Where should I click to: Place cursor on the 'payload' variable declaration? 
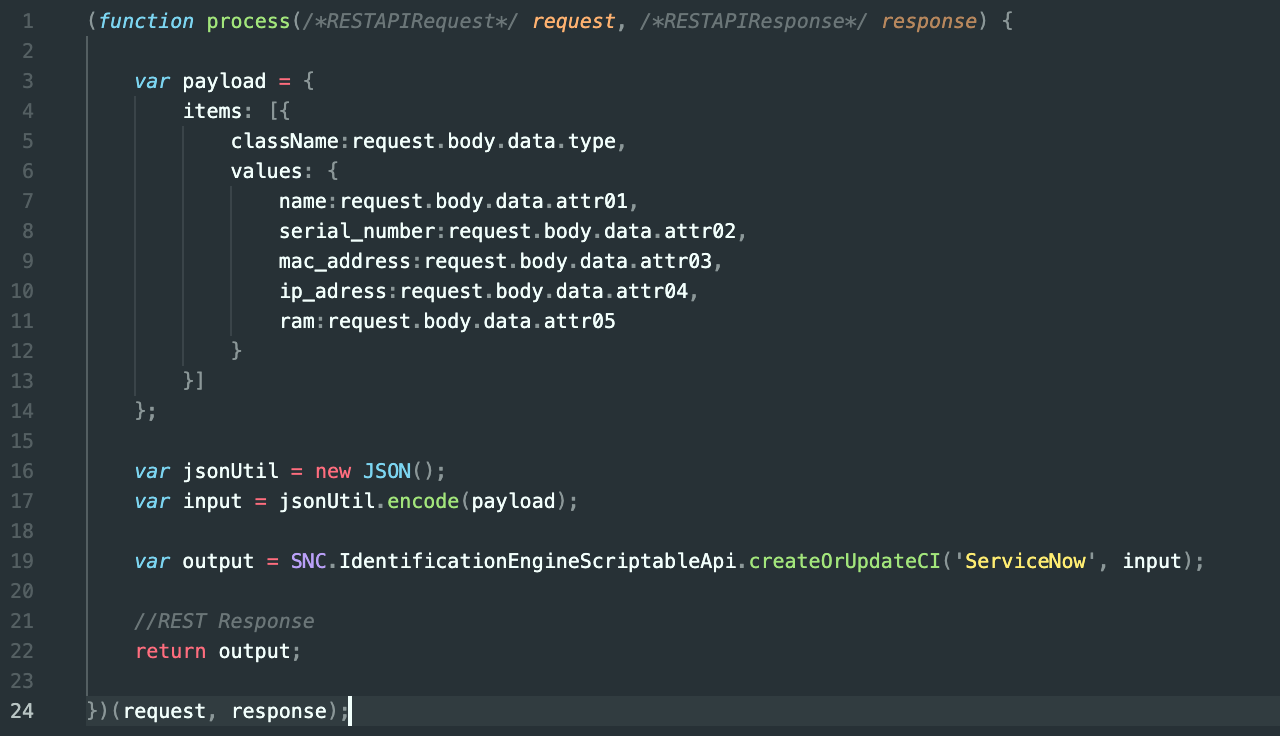[x=224, y=81]
